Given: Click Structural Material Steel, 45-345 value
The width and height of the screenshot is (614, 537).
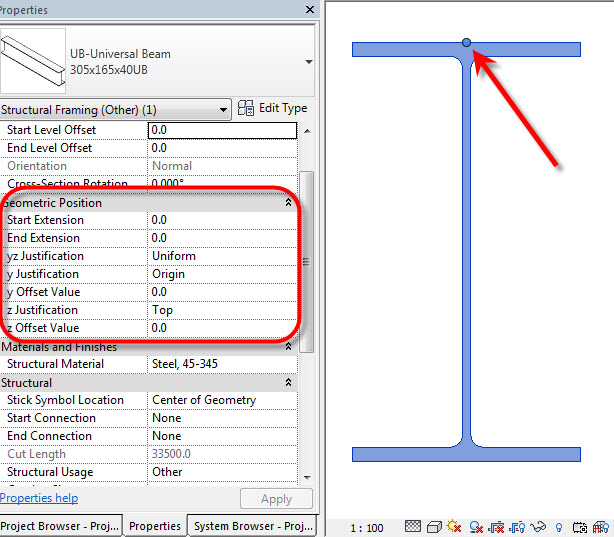Looking at the screenshot, I should (x=222, y=364).
